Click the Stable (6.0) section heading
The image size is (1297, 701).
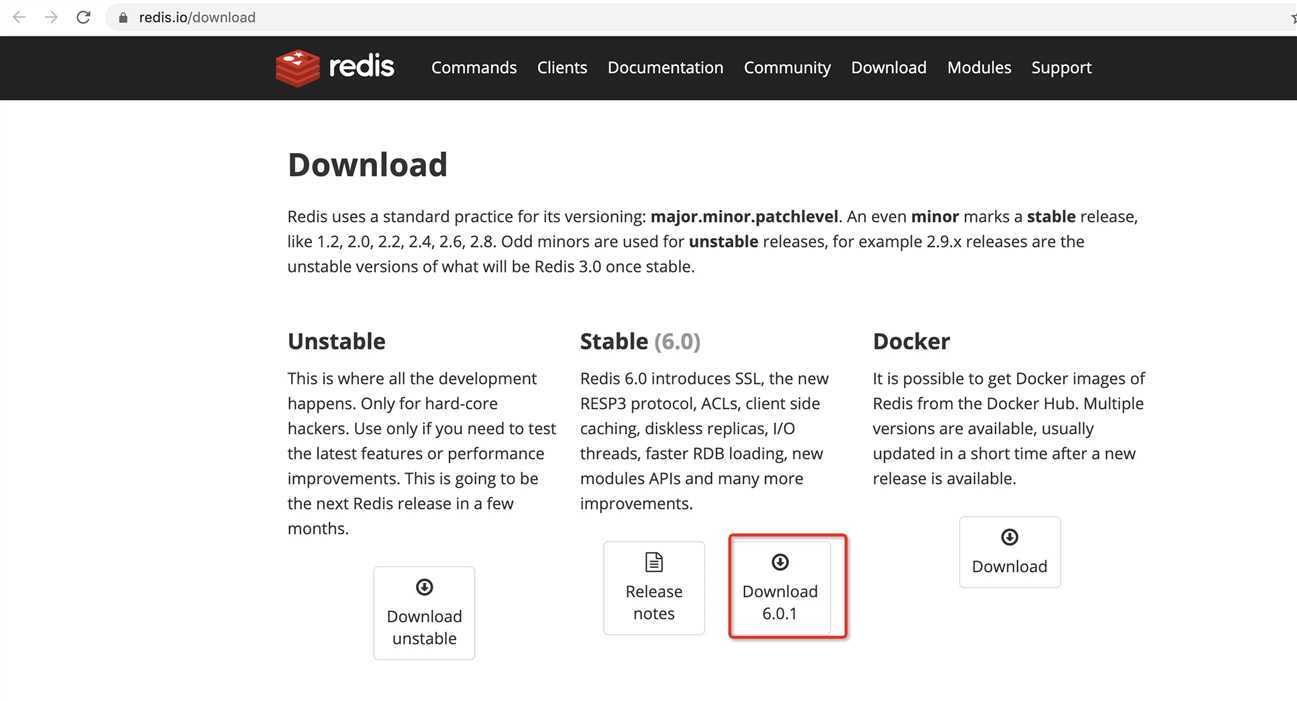coord(640,341)
